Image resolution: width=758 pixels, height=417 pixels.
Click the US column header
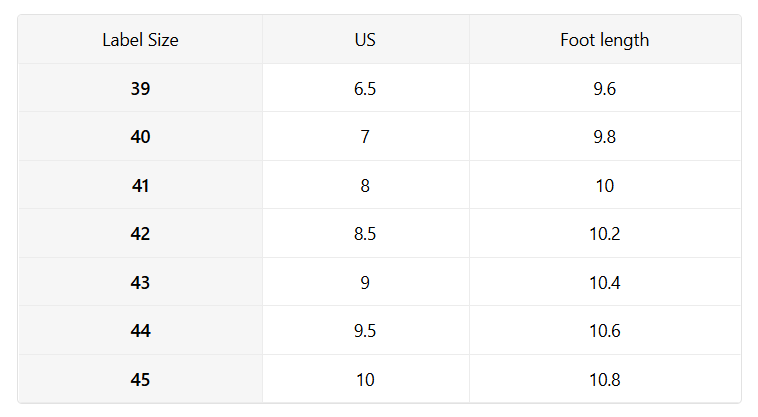pyautogui.click(x=365, y=40)
